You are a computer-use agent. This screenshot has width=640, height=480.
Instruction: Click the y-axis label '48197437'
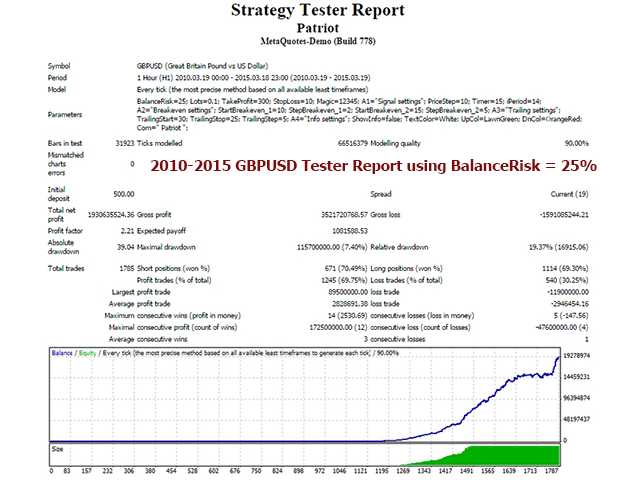[x=576, y=420]
